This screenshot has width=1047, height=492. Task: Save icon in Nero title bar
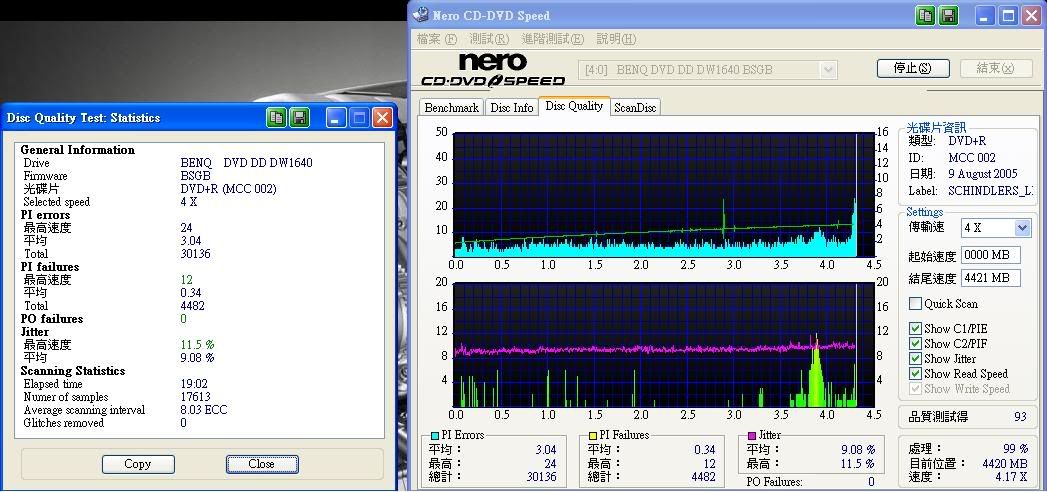coord(948,16)
